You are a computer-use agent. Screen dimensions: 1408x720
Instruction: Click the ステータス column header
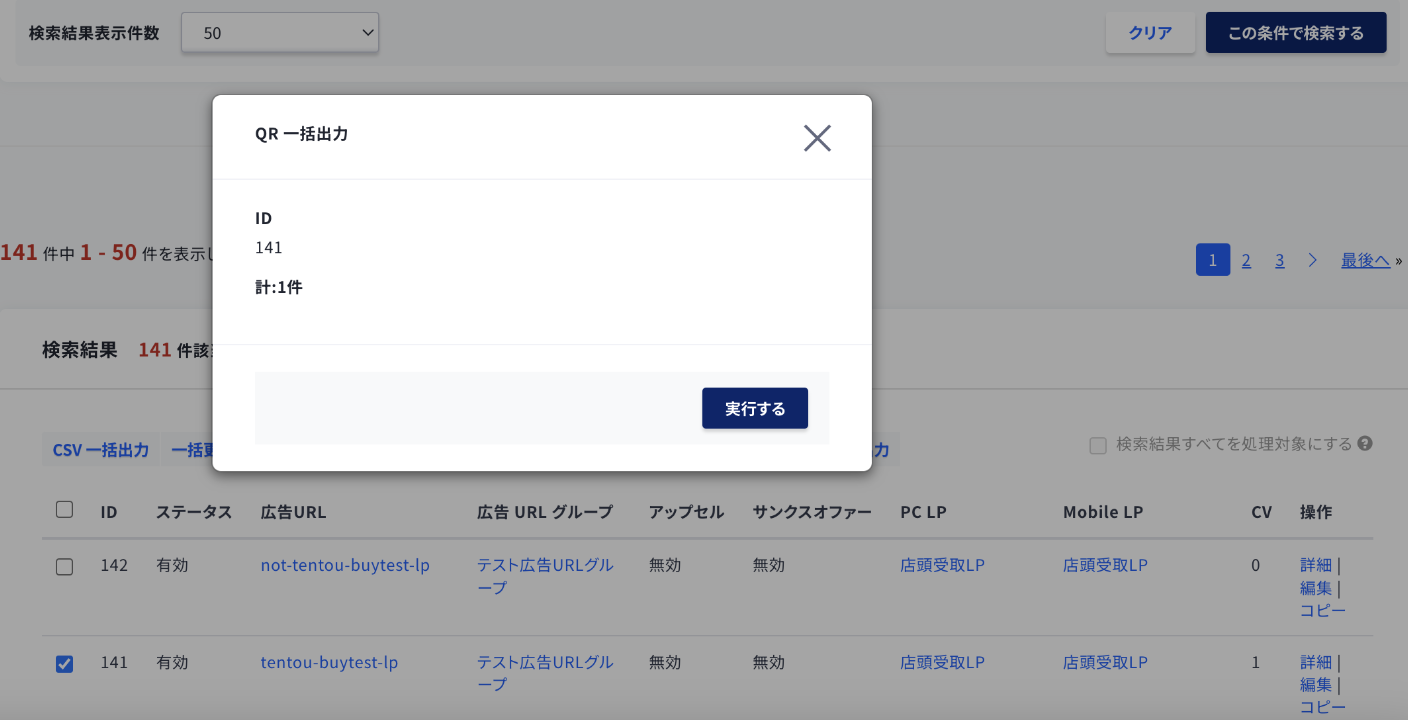(x=194, y=512)
